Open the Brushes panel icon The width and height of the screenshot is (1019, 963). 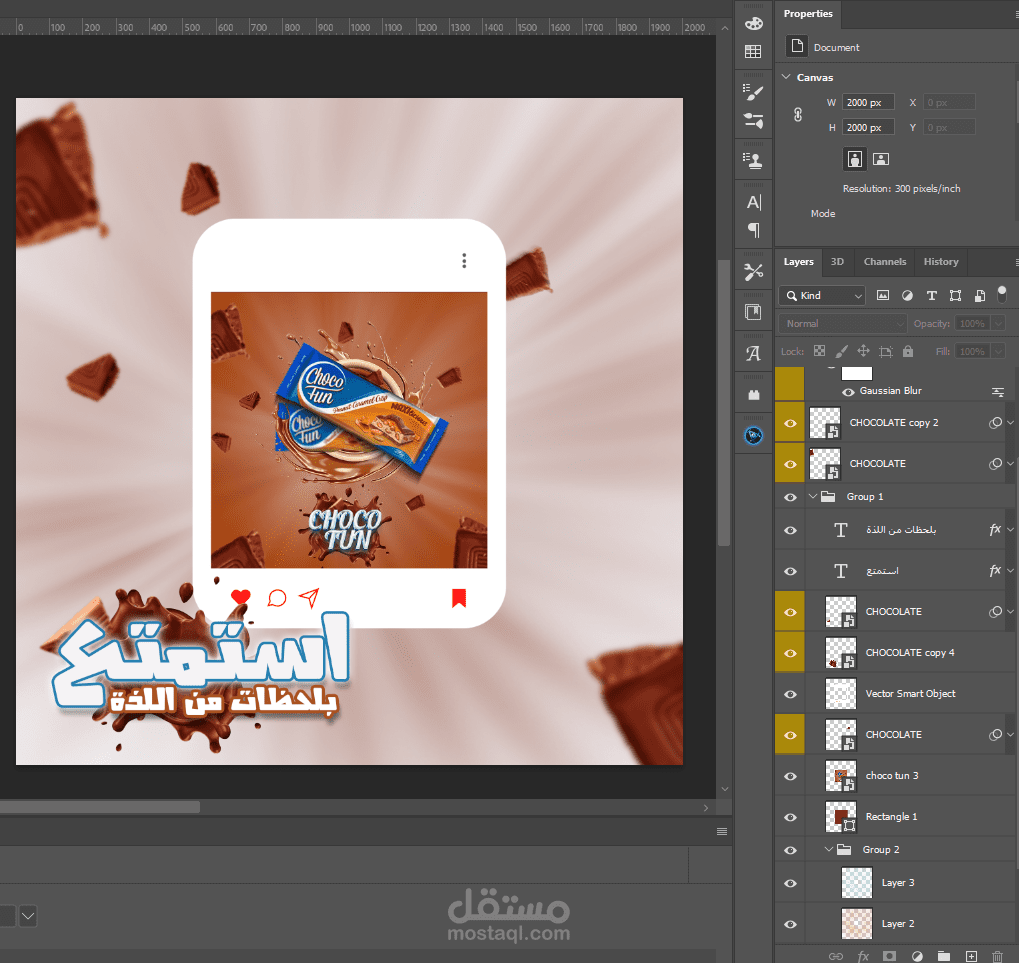click(753, 120)
